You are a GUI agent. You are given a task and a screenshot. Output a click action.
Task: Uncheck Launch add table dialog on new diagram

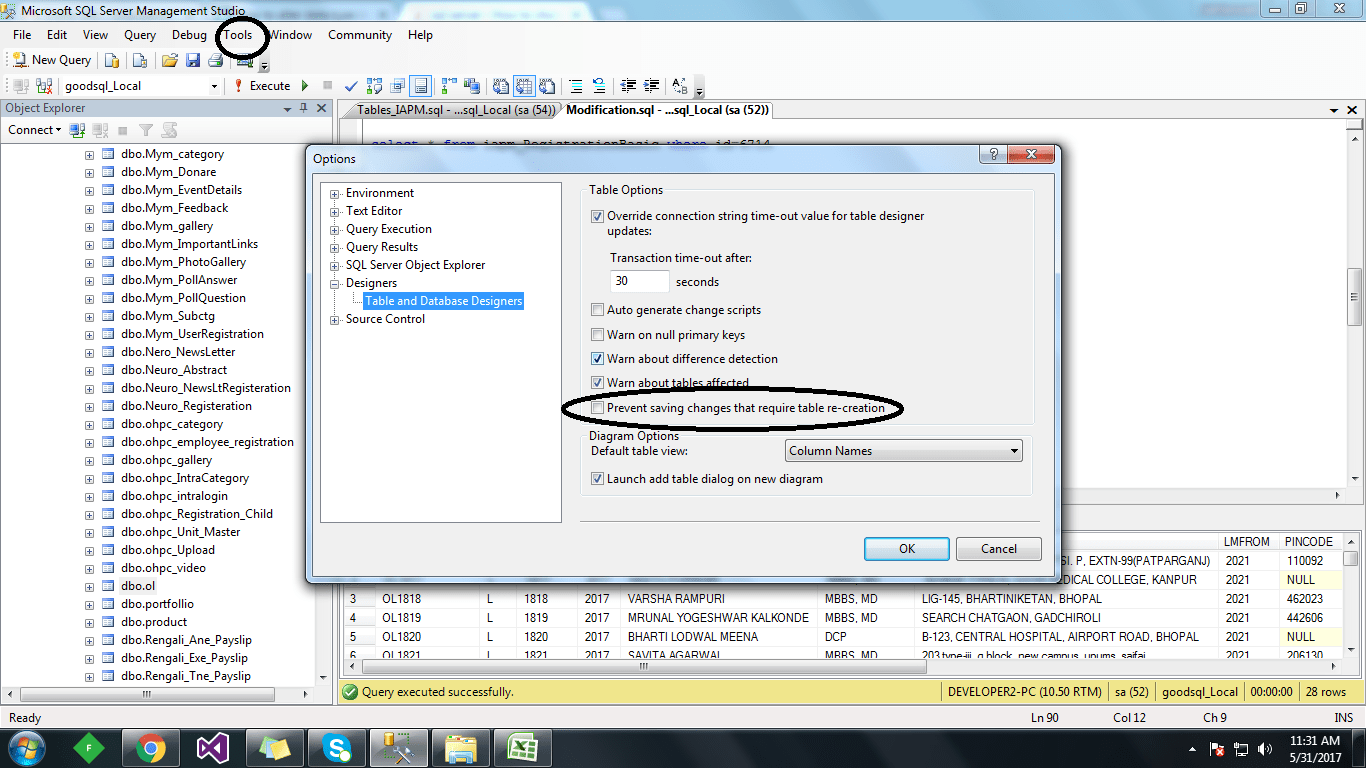pos(597,479)
